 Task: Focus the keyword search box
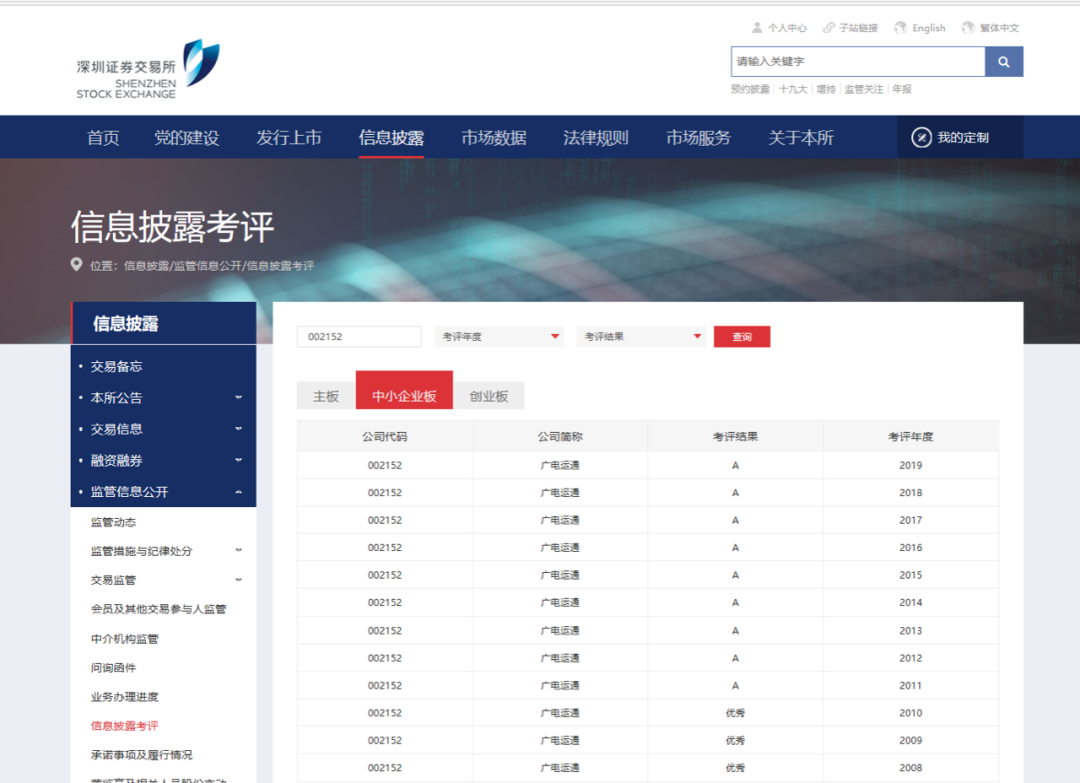tap(857, 62)
